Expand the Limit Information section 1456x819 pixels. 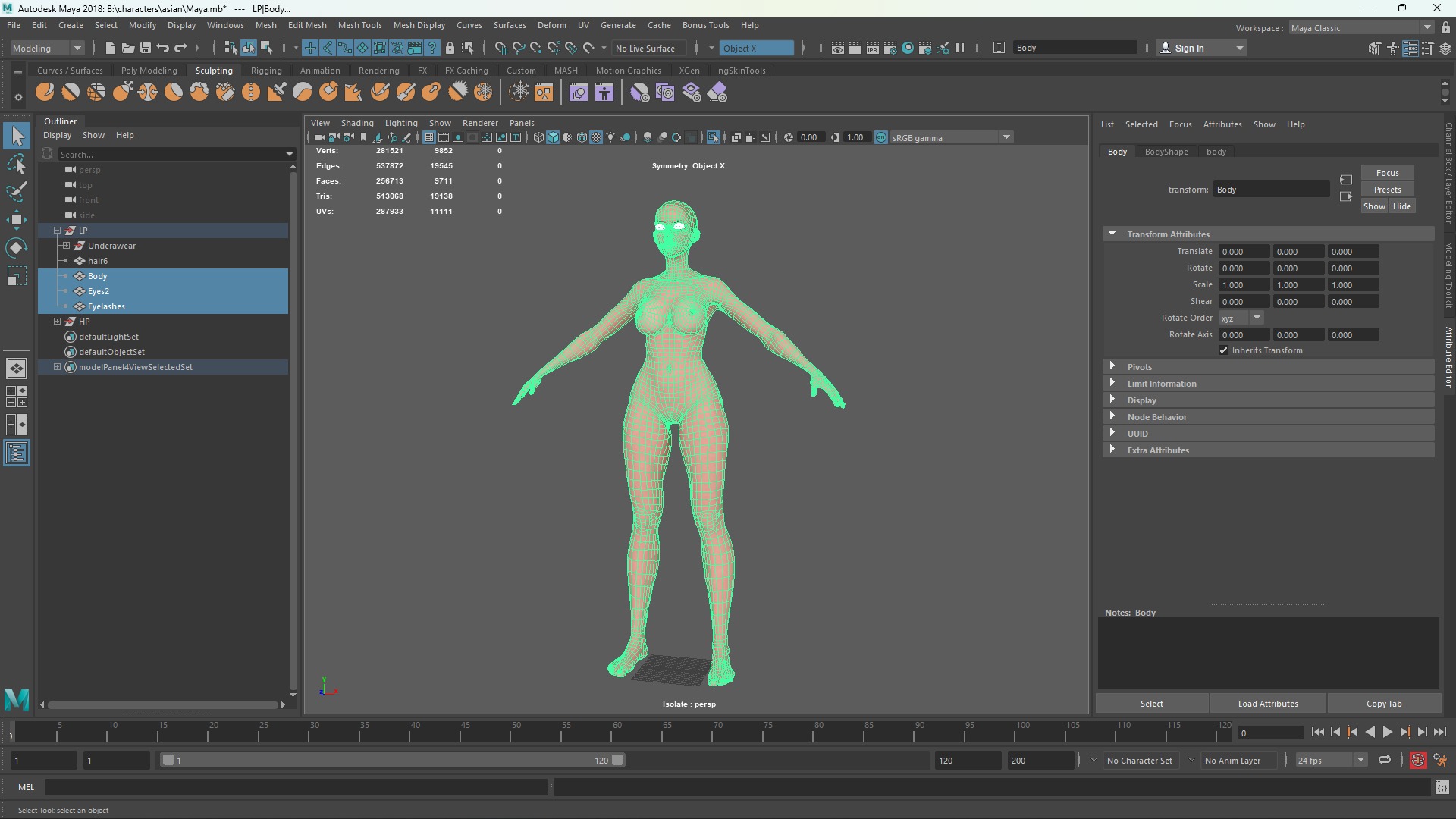[1268, 383]
